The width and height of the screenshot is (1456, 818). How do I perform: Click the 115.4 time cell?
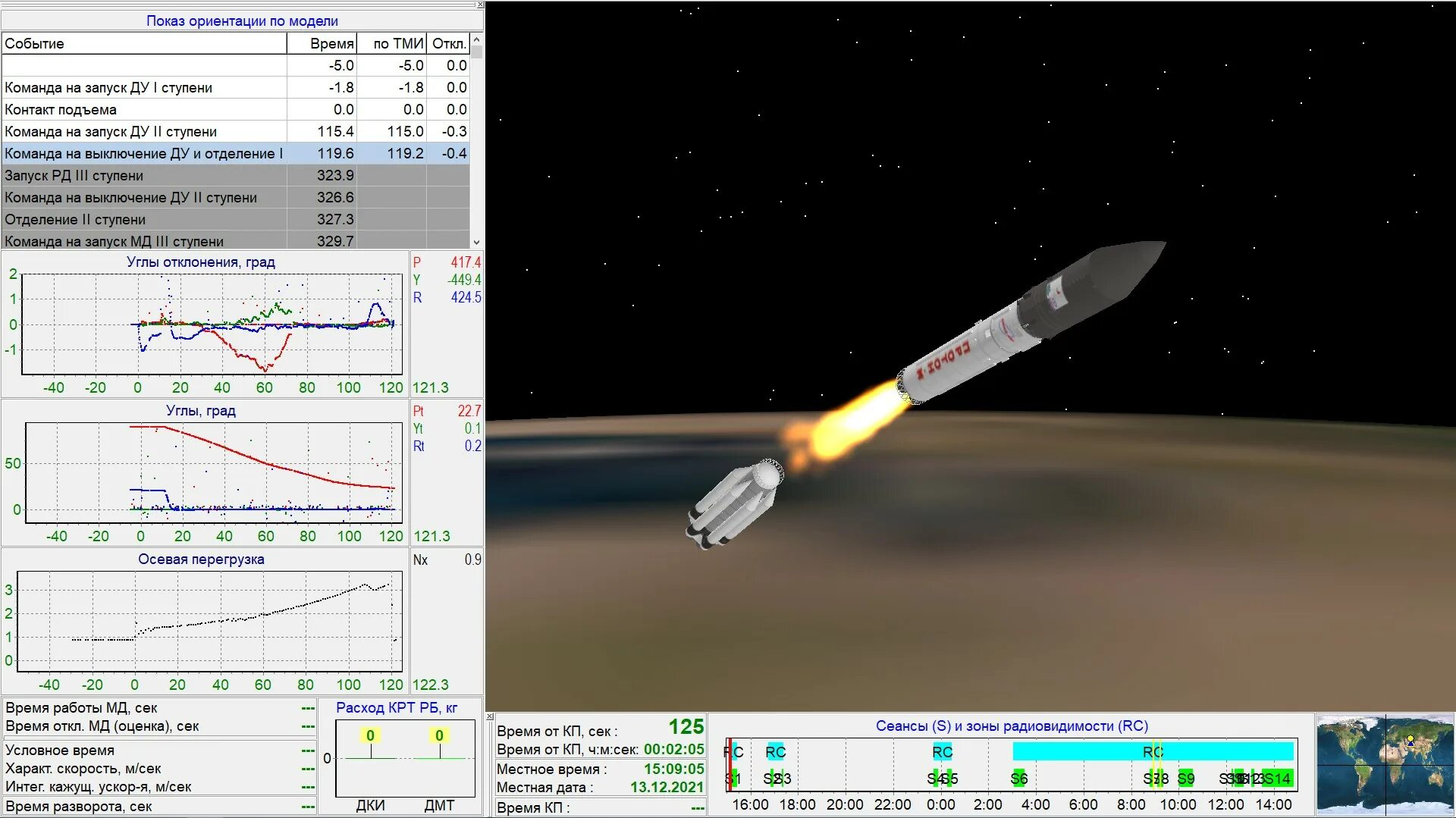pos(322,131)
